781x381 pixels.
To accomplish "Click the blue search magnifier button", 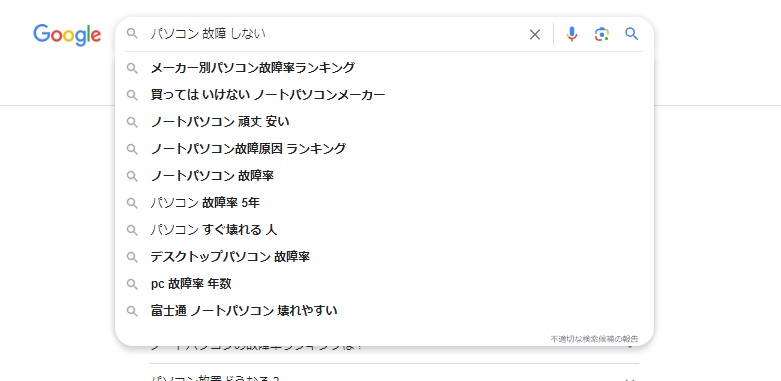I will (632, 34).
